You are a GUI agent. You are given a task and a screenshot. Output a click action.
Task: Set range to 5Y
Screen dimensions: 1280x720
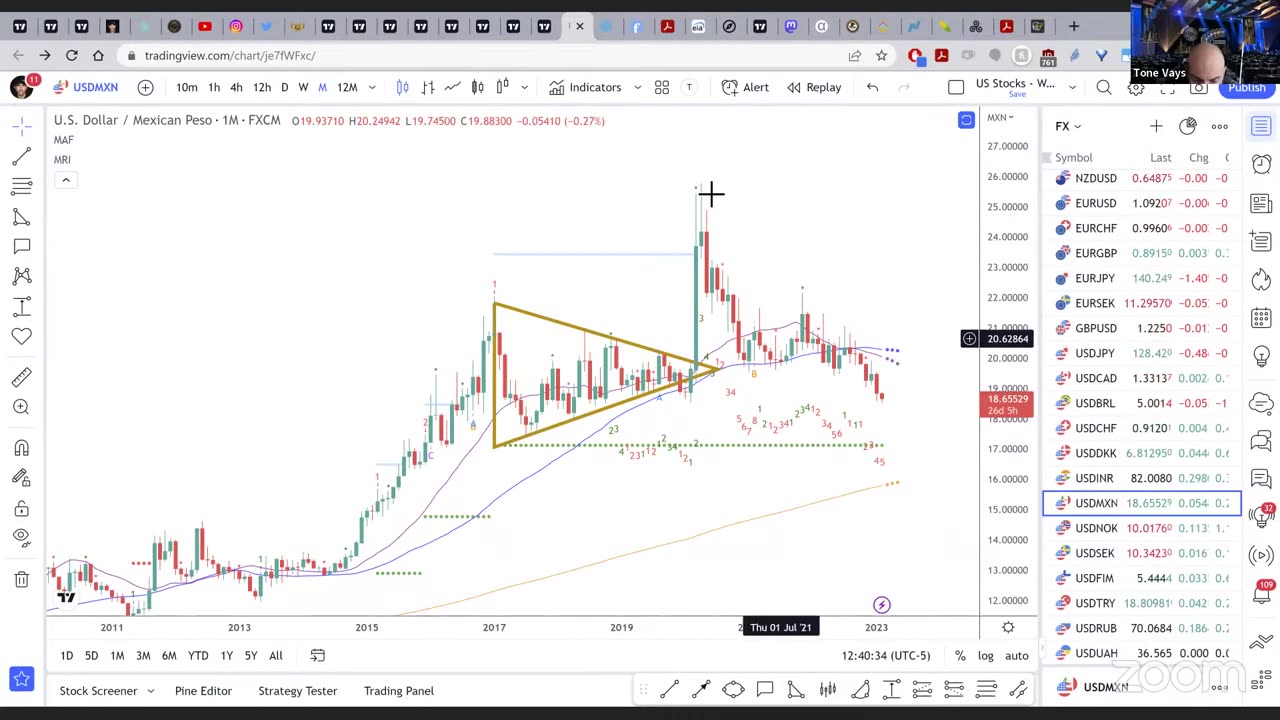(x=250, y=656)
